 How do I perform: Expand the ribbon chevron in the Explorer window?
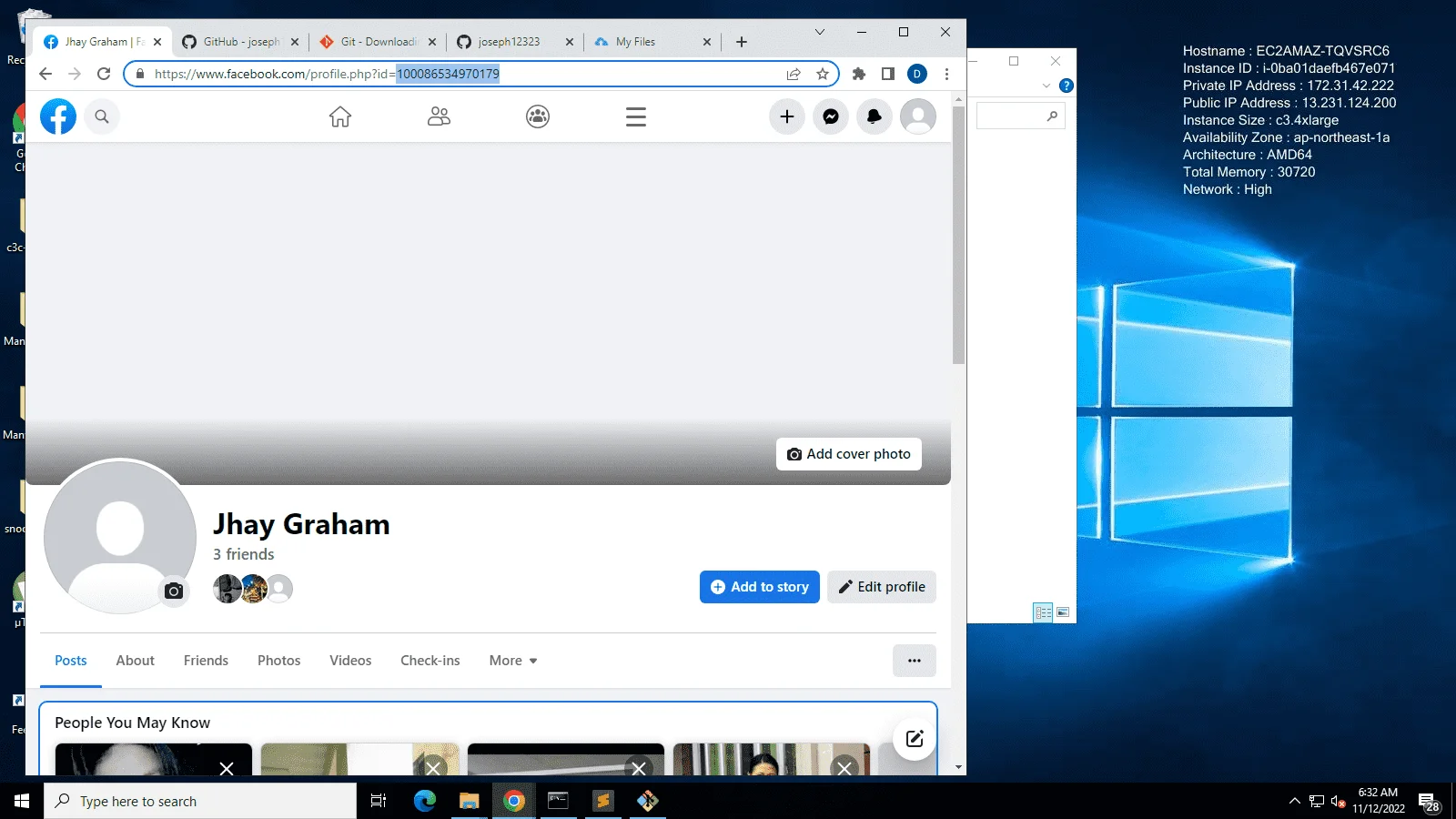pyautogui.click(x=1046, y=86)
